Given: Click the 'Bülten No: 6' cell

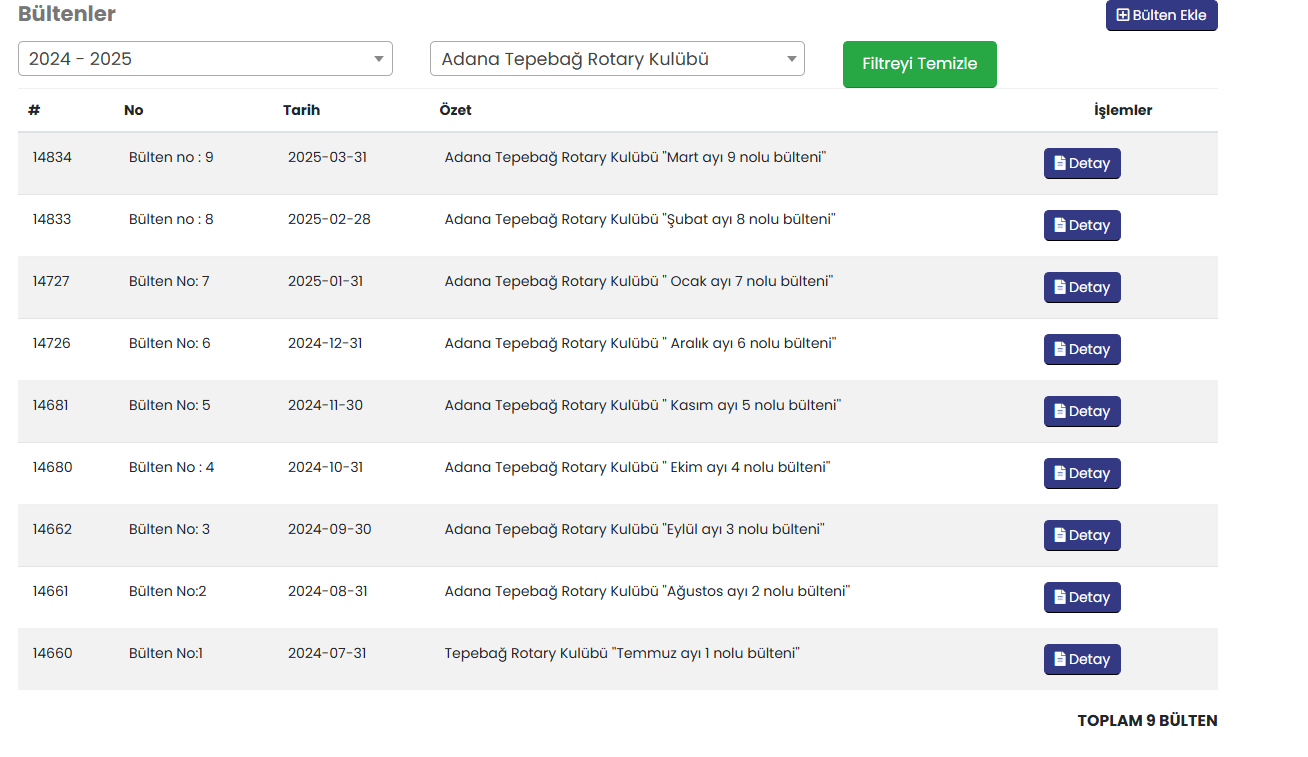Looking at the screenshot, I should 170,343.
